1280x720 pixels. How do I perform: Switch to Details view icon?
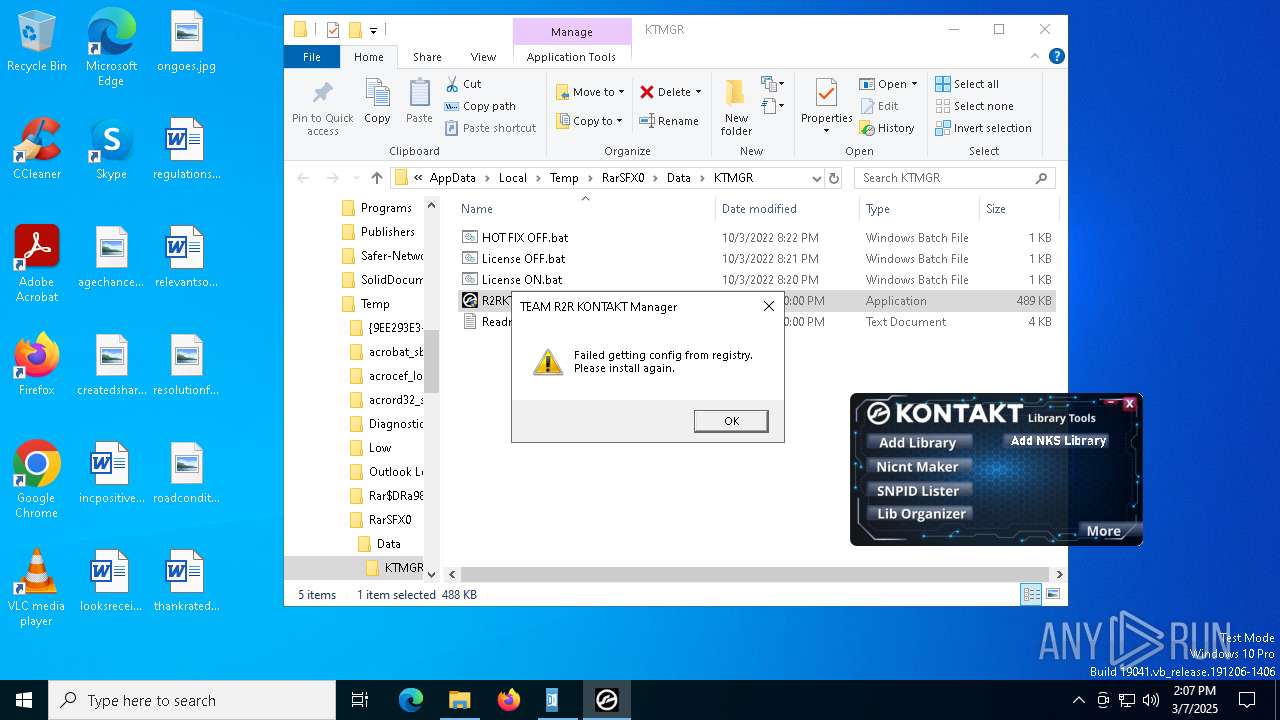point(1031,594)
